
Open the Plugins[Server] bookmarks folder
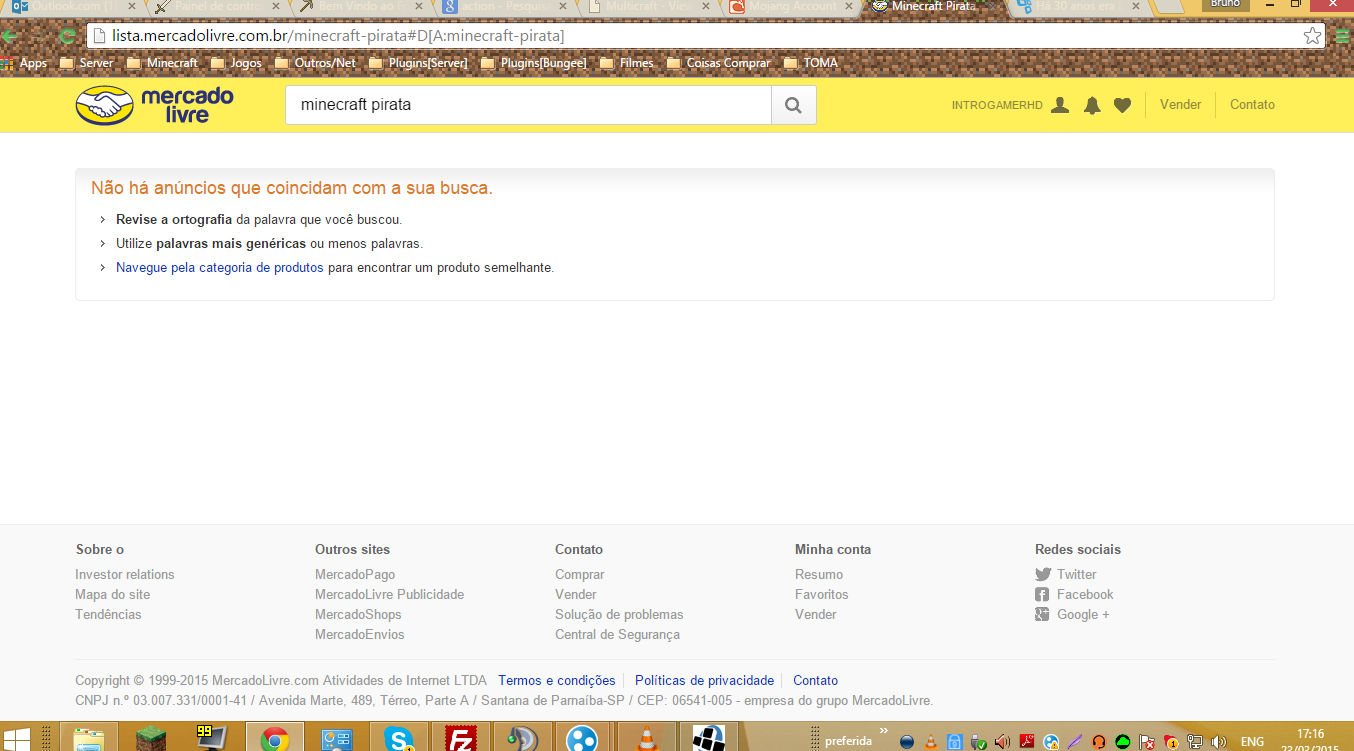coord(418,63)
